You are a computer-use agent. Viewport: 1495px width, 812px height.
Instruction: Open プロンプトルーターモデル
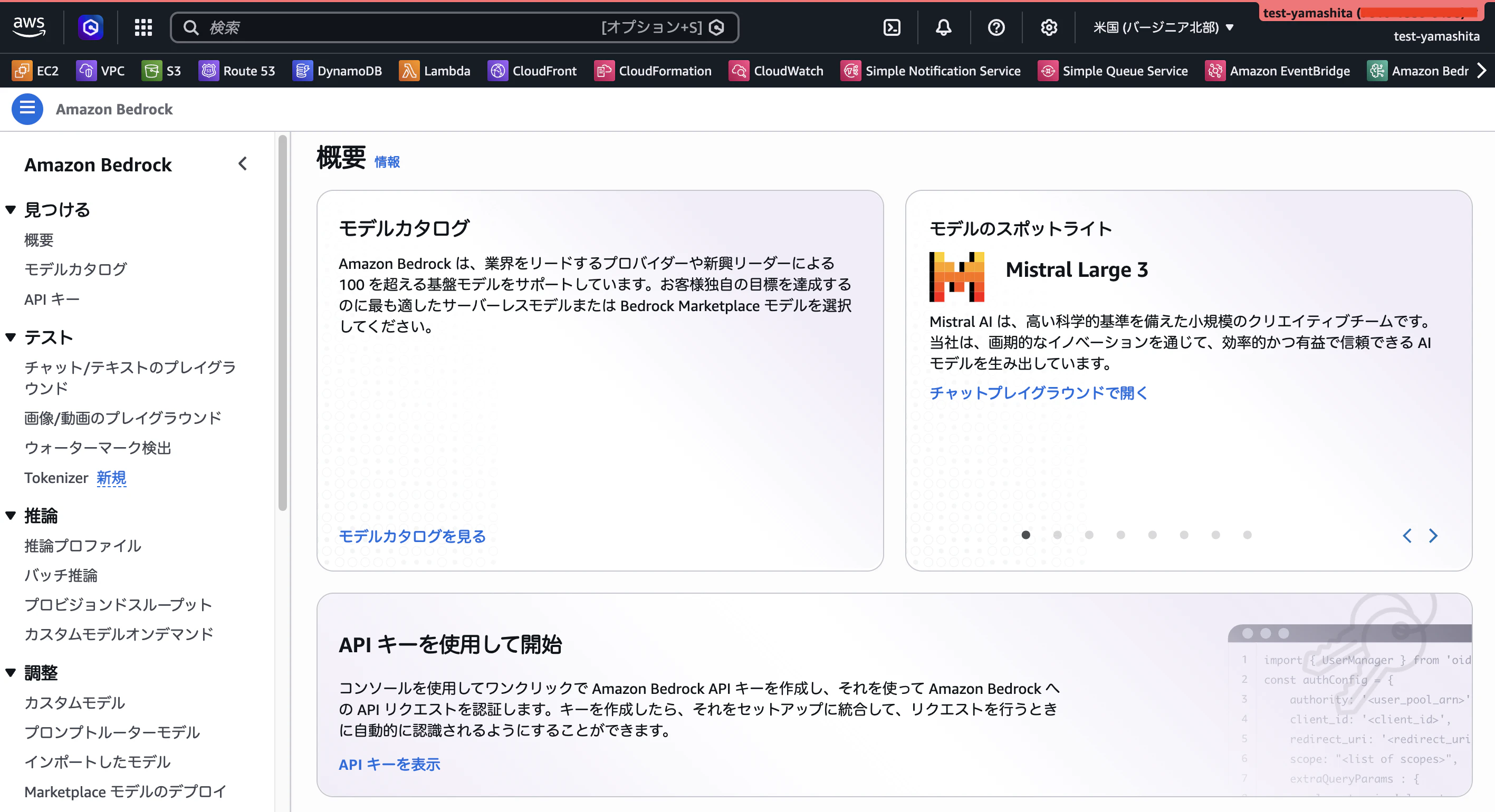point(112,732)
